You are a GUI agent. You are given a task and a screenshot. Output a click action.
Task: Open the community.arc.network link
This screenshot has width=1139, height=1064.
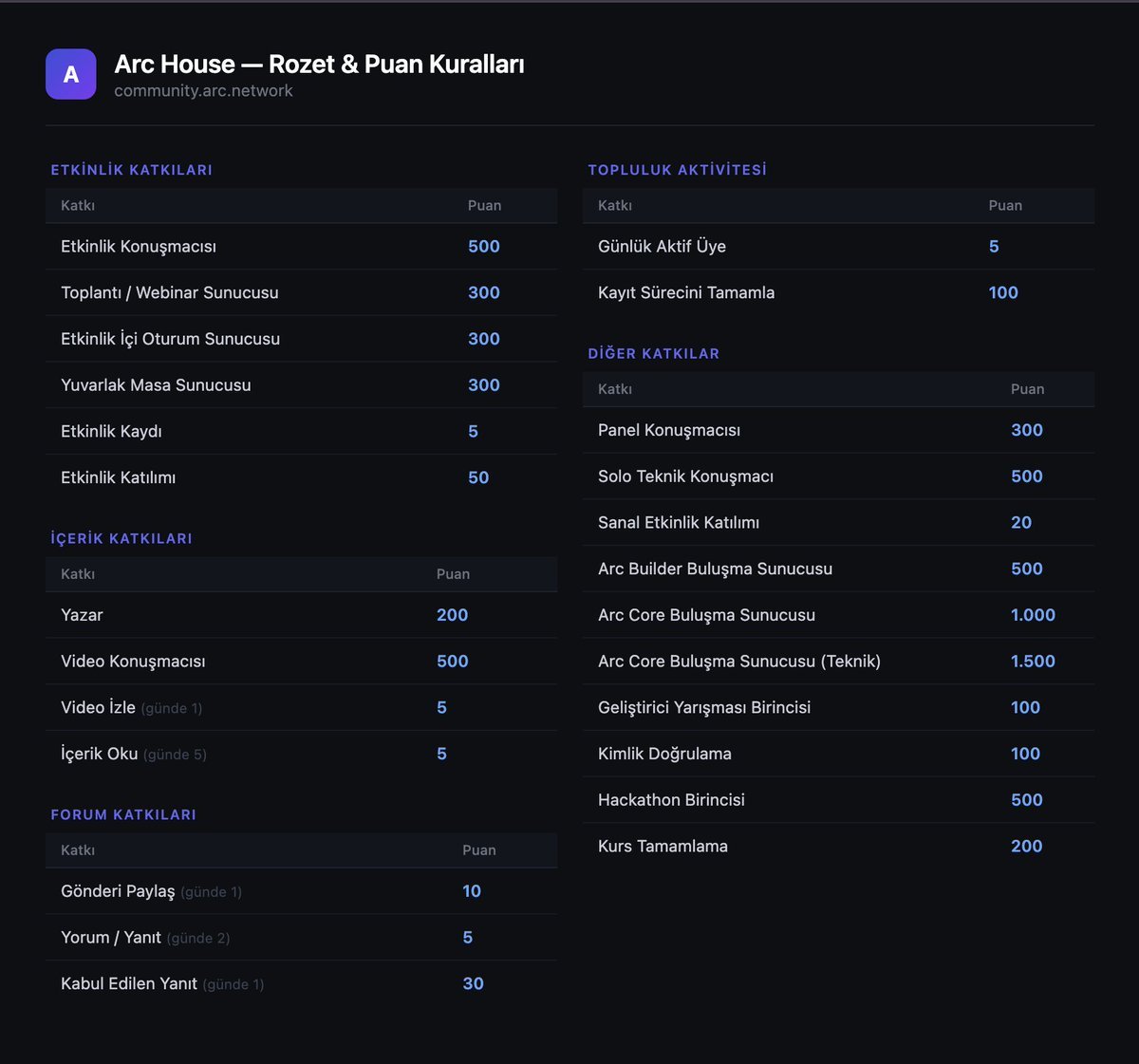click(203, 91)
